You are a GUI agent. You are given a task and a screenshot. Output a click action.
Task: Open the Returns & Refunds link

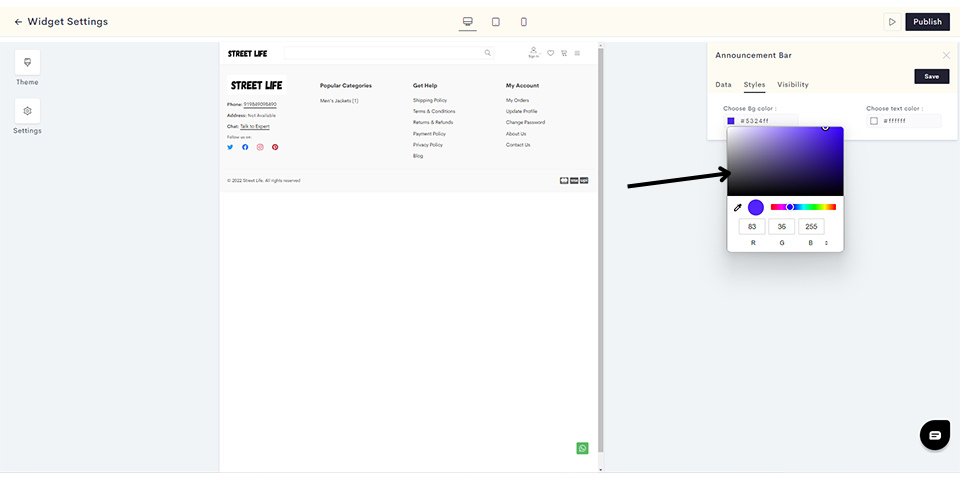tap(433, 122)
